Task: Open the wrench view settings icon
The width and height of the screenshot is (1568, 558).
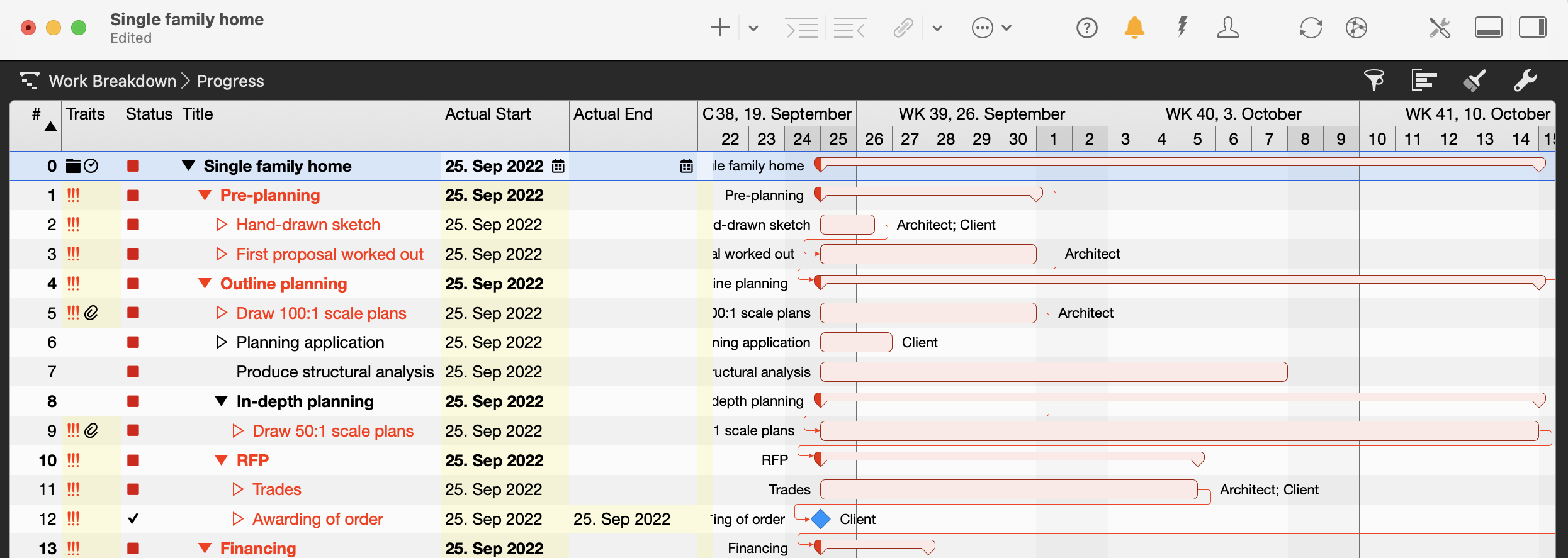Action: tap(1525, 81)
